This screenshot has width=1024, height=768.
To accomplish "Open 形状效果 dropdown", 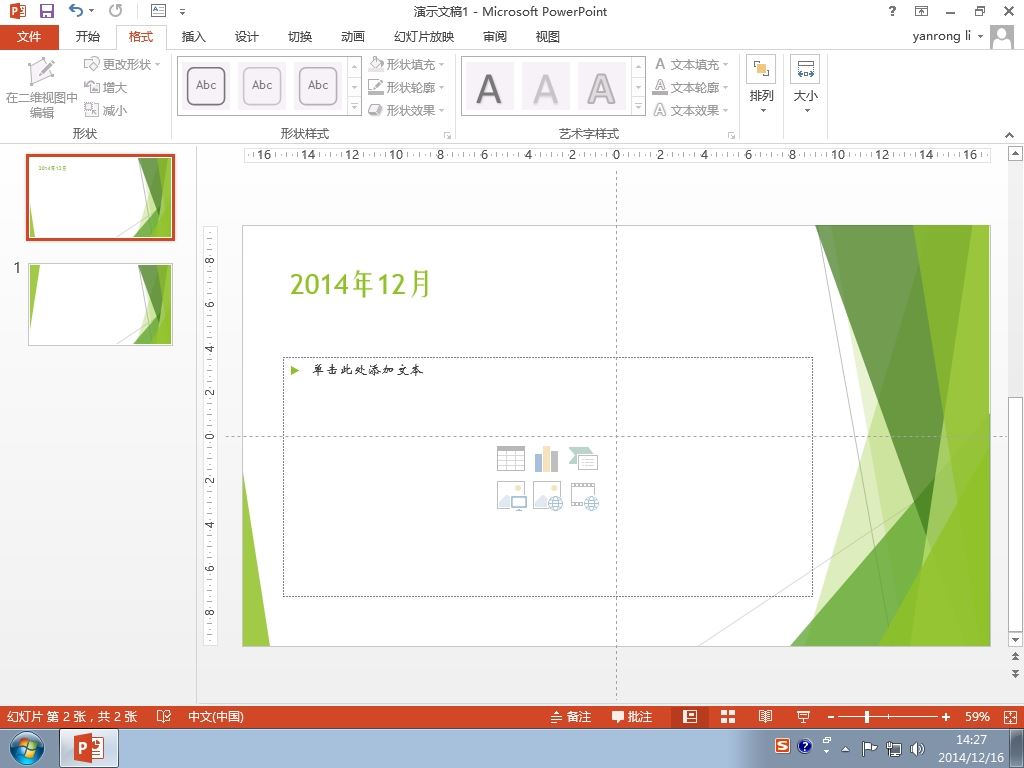I will click(x=406, y=110).
